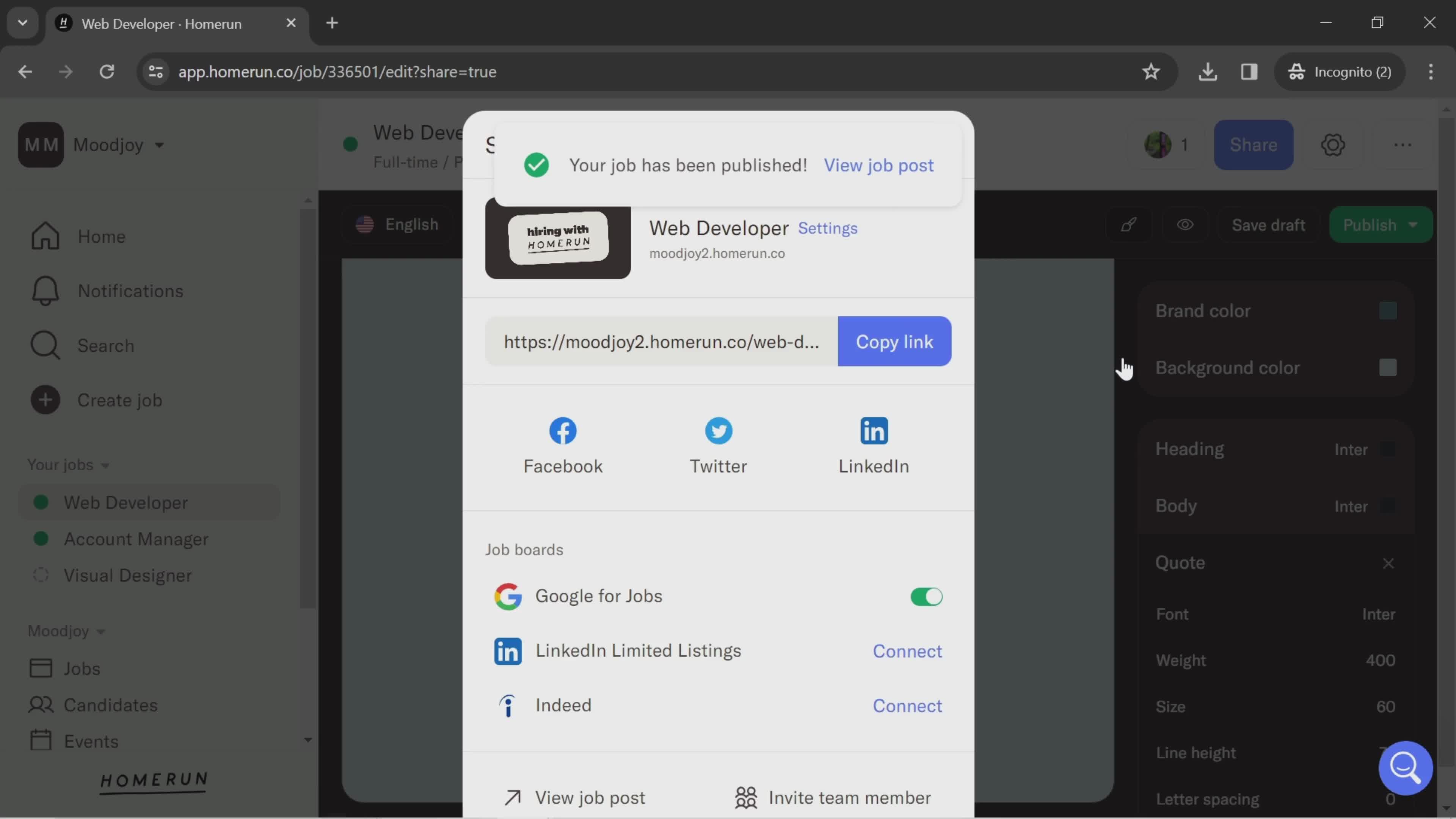The image size is (1456, 819).
Task: Click the MM company avatar
Action: click(41, 145)
